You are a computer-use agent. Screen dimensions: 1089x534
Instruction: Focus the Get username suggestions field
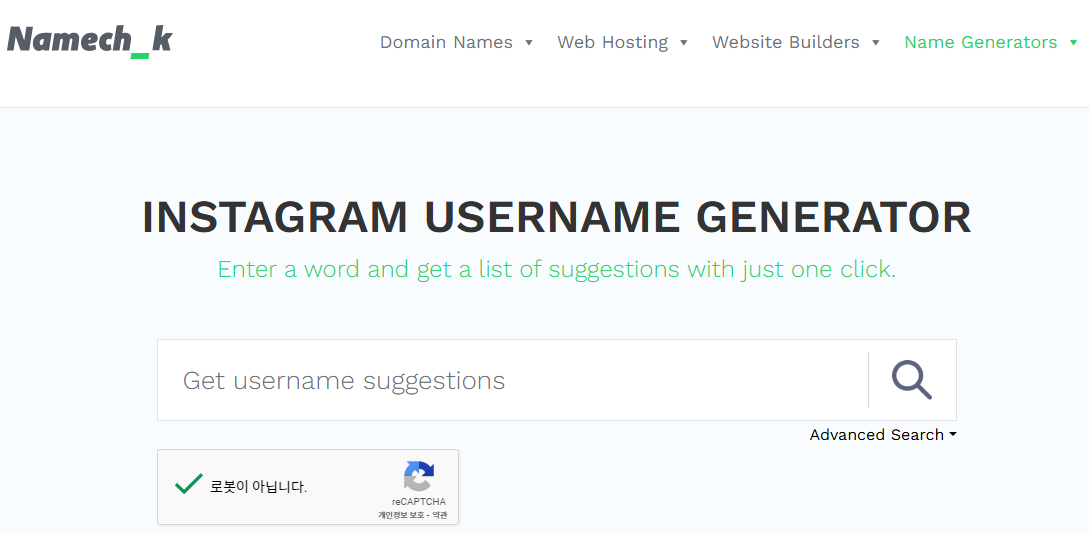pyautogui.click(x=513, y=380)
